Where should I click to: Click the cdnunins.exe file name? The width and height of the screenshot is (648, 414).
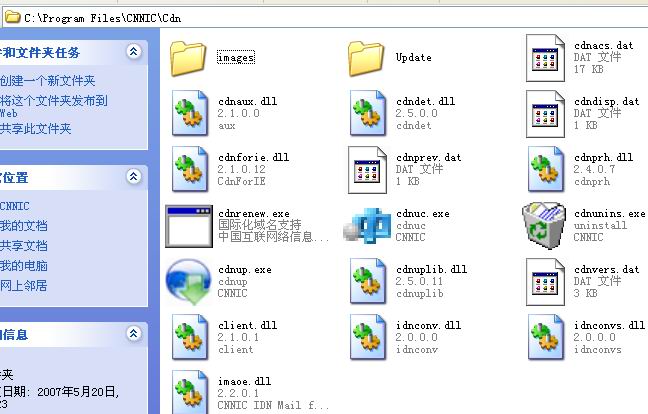pyautogui.click(x=610, y=214)
